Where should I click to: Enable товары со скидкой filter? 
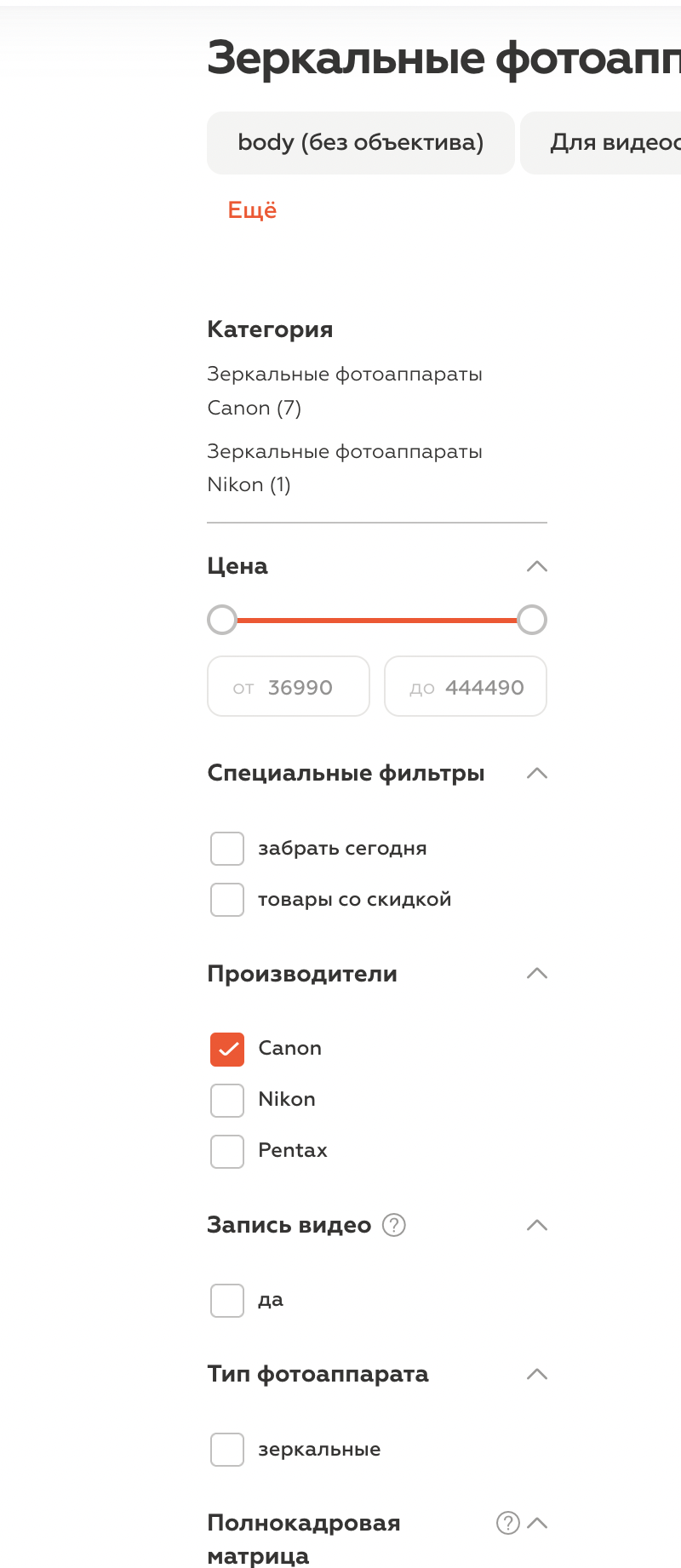tap(227, 900)
